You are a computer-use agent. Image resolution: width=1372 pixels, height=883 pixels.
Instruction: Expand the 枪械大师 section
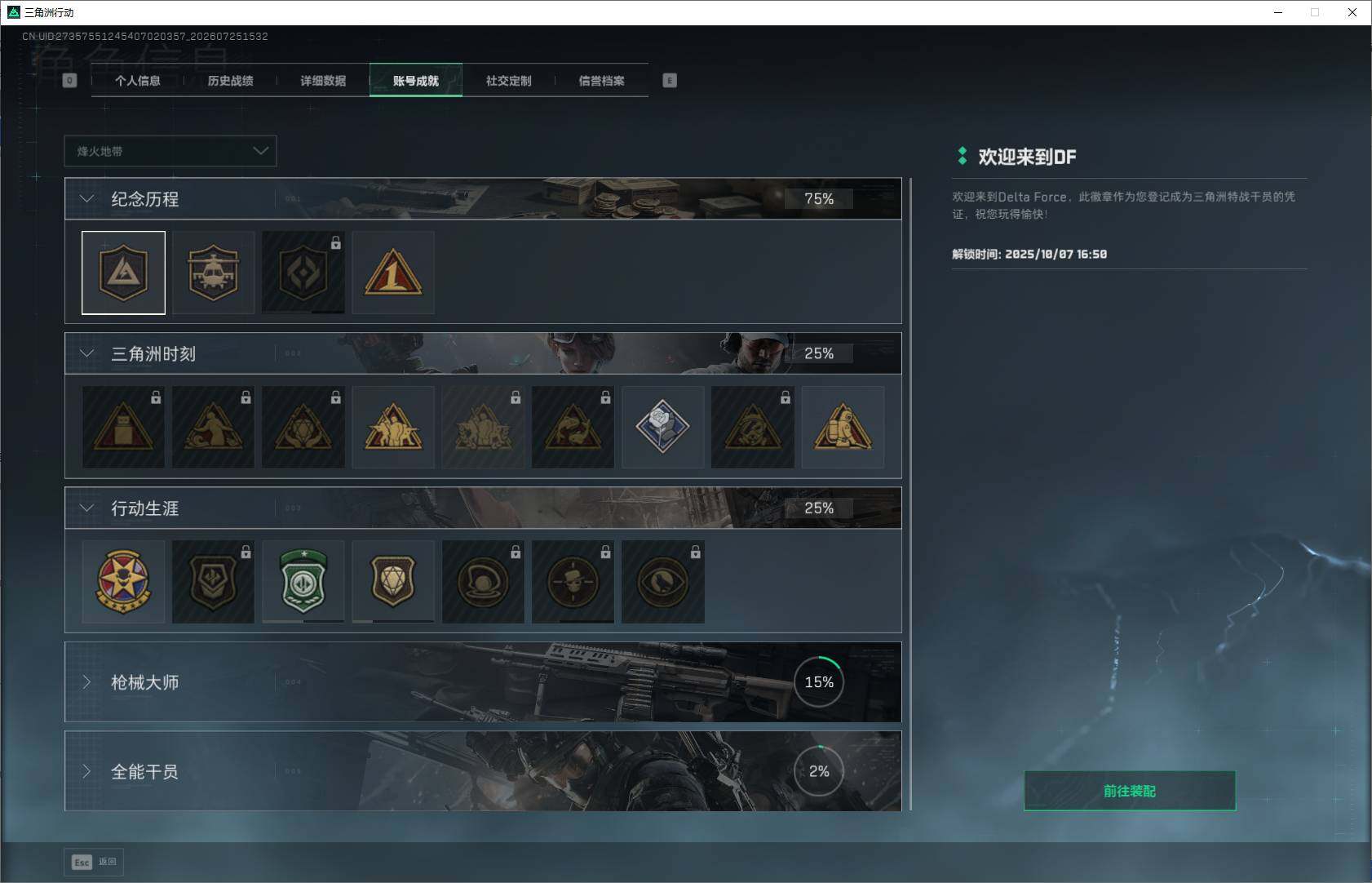(86, 681)
